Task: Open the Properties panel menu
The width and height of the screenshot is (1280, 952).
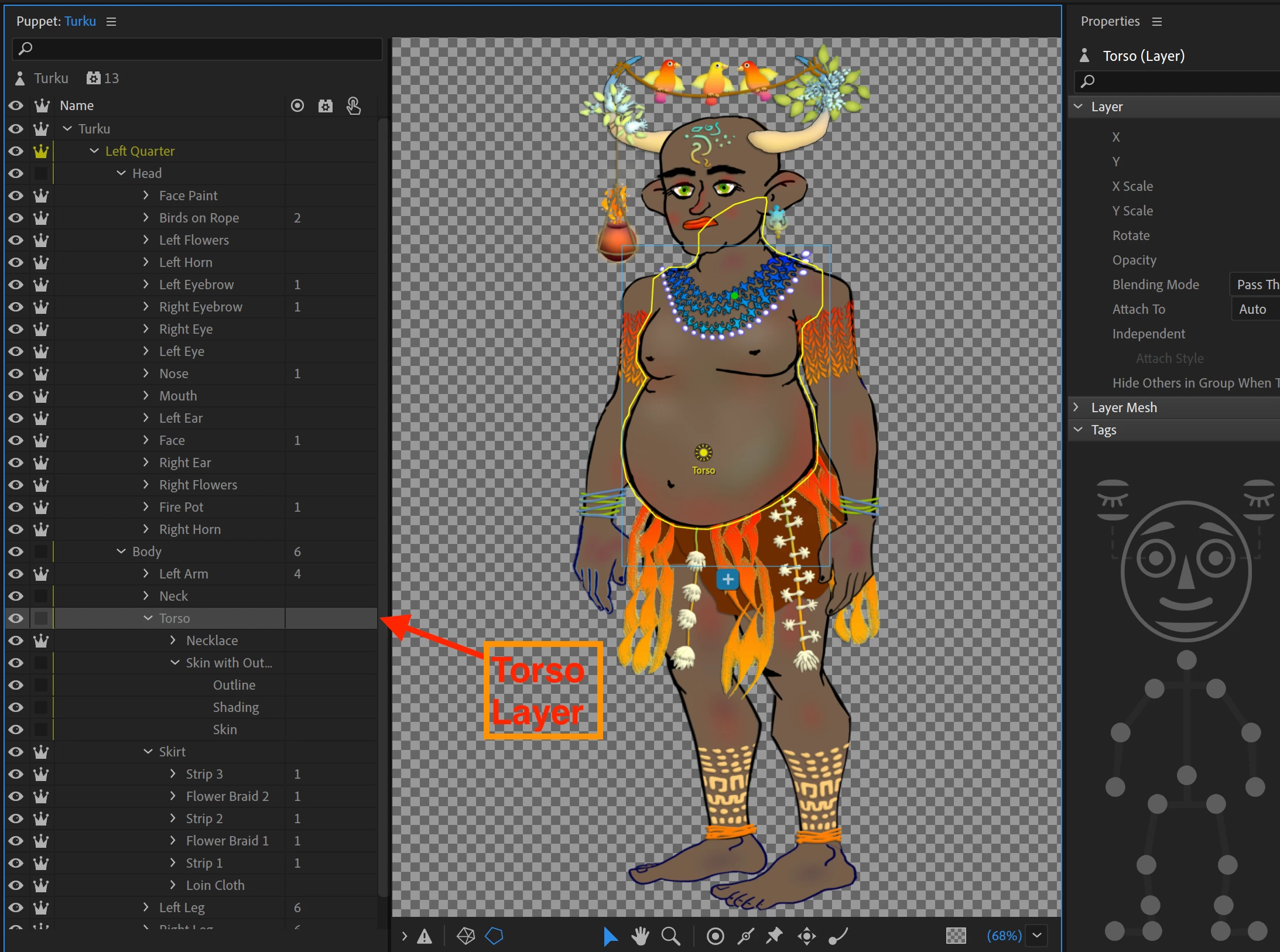Action: (x=1156, y=22)
